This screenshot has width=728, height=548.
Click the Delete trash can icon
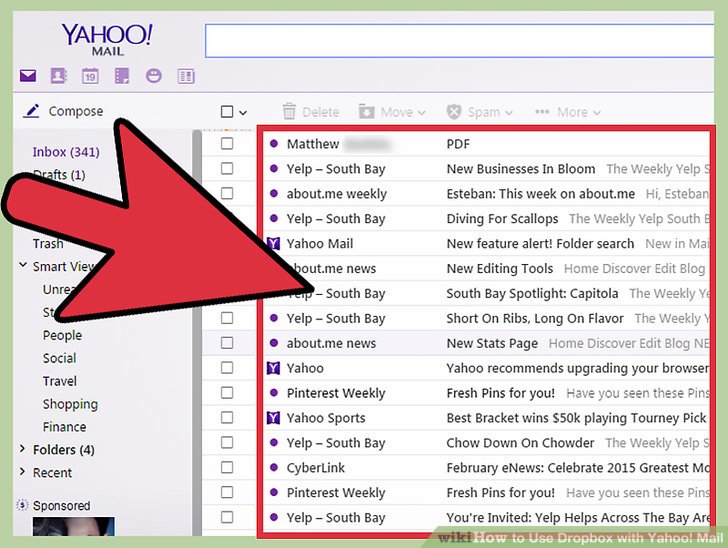click(x=289, y=112)
